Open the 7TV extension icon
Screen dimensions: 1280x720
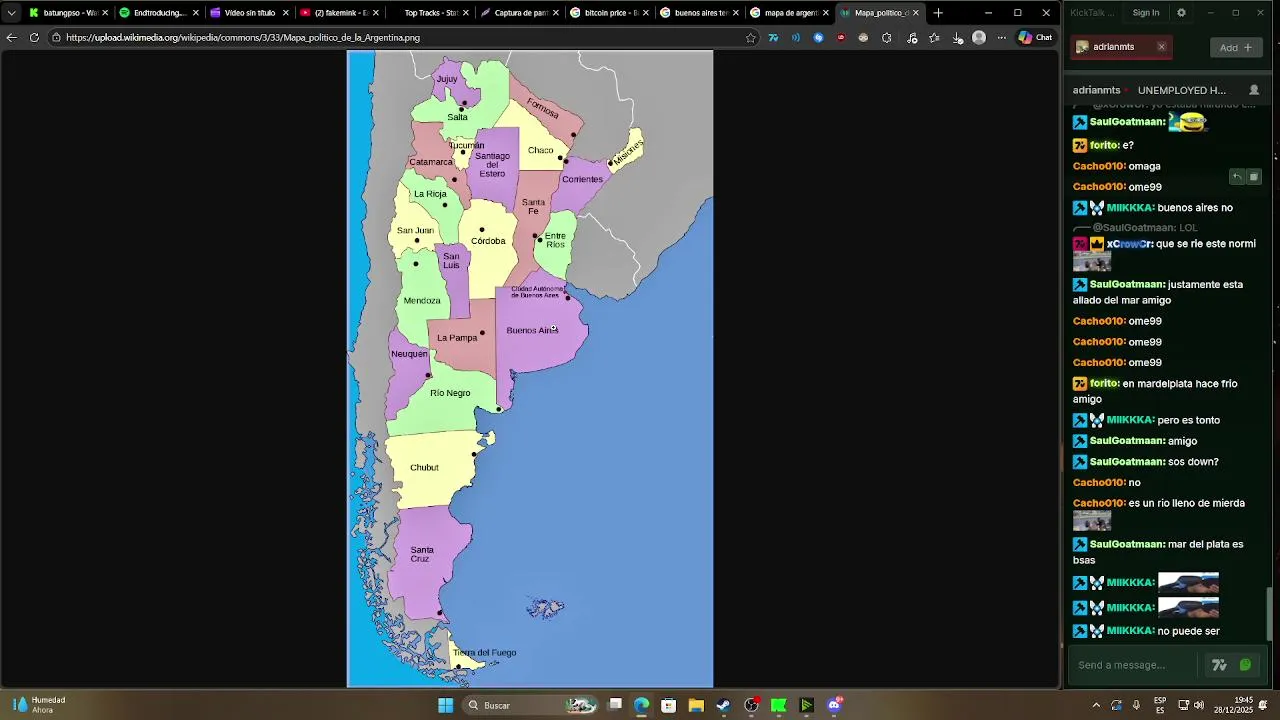pyautogui.click(x=773, y=38)
